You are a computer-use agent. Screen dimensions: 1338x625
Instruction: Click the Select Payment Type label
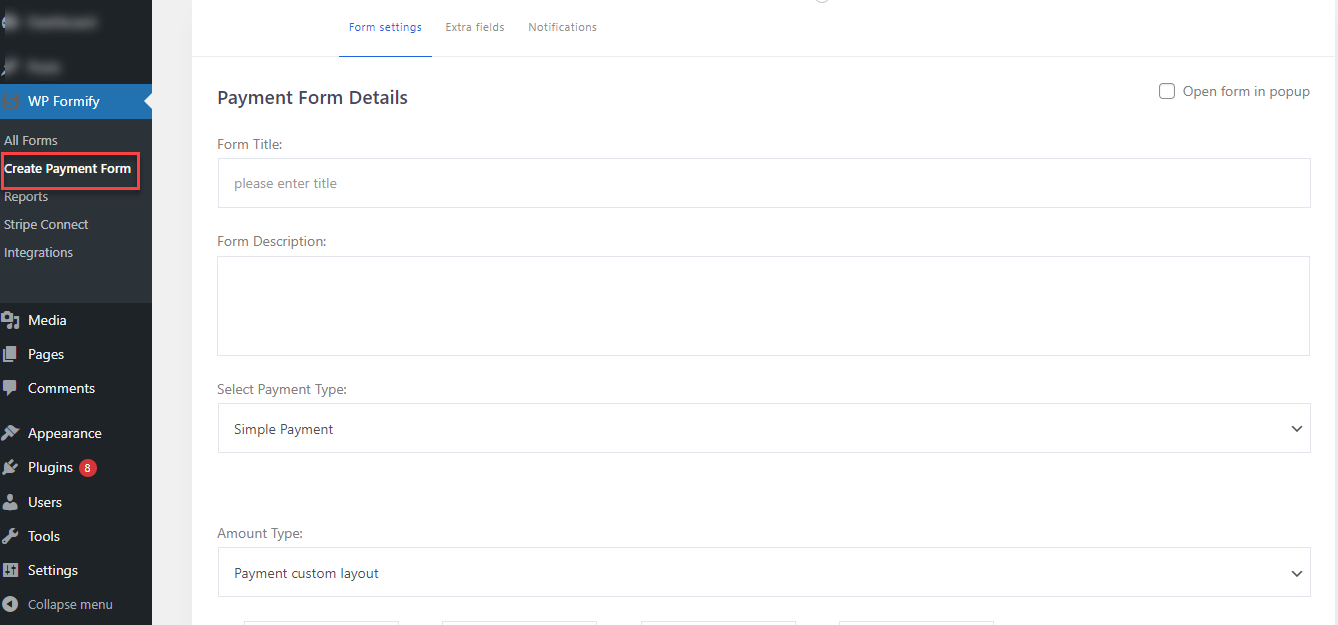[282, 389]
